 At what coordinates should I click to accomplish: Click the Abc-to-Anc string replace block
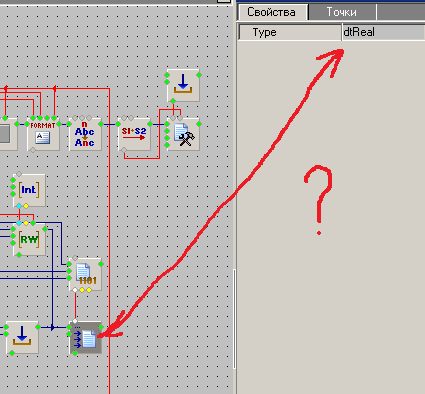[x=85, y=134]
